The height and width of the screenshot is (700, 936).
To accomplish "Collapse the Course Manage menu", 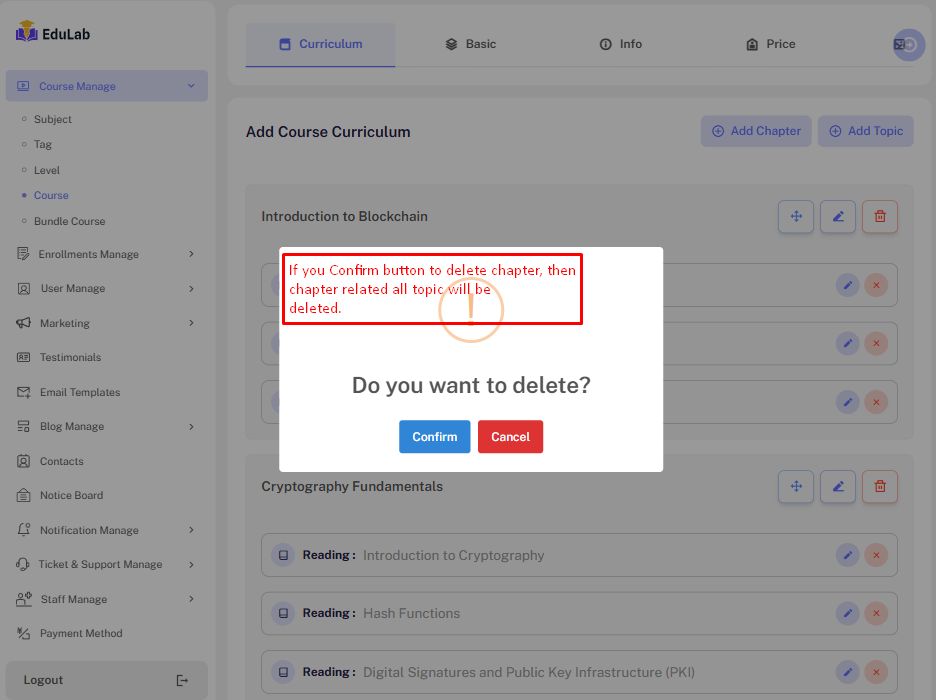I will [190, 86].
